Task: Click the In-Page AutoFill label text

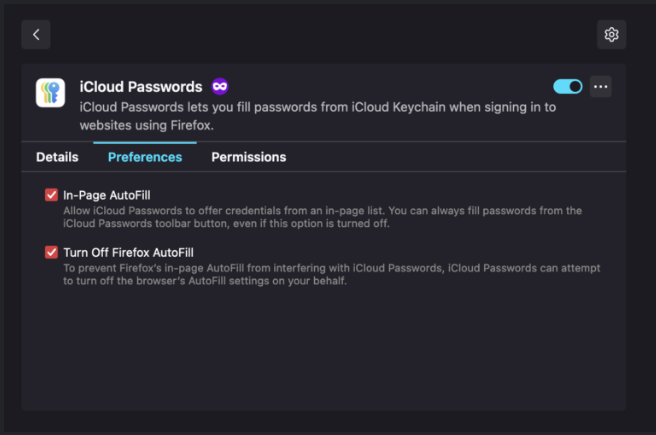Action: [x=106, y=195]
